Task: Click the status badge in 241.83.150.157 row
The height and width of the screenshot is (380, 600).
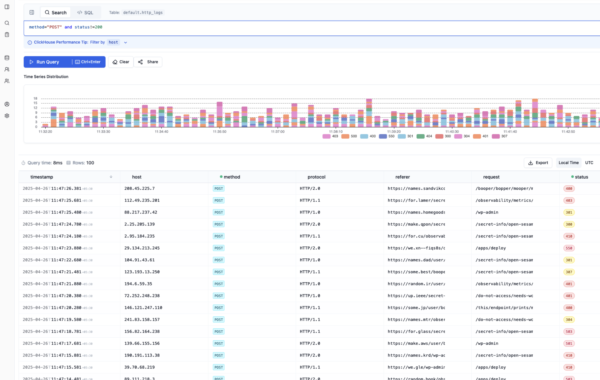Action: pos(569,319)
